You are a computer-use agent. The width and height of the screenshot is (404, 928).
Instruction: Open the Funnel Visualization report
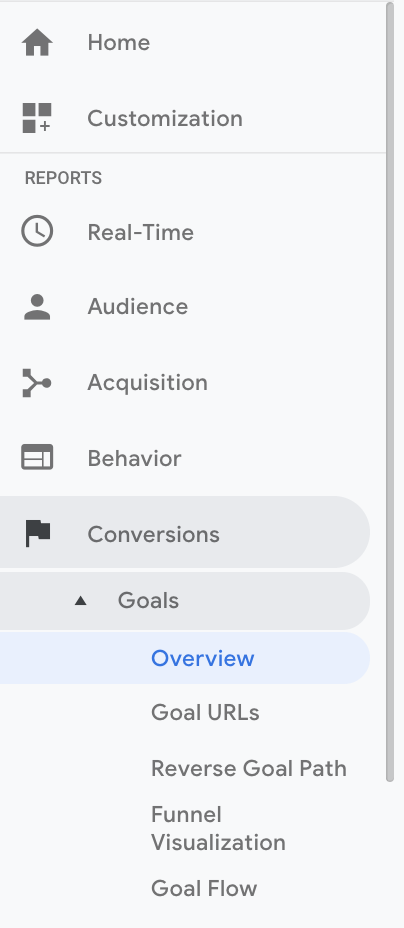point(218,829)
